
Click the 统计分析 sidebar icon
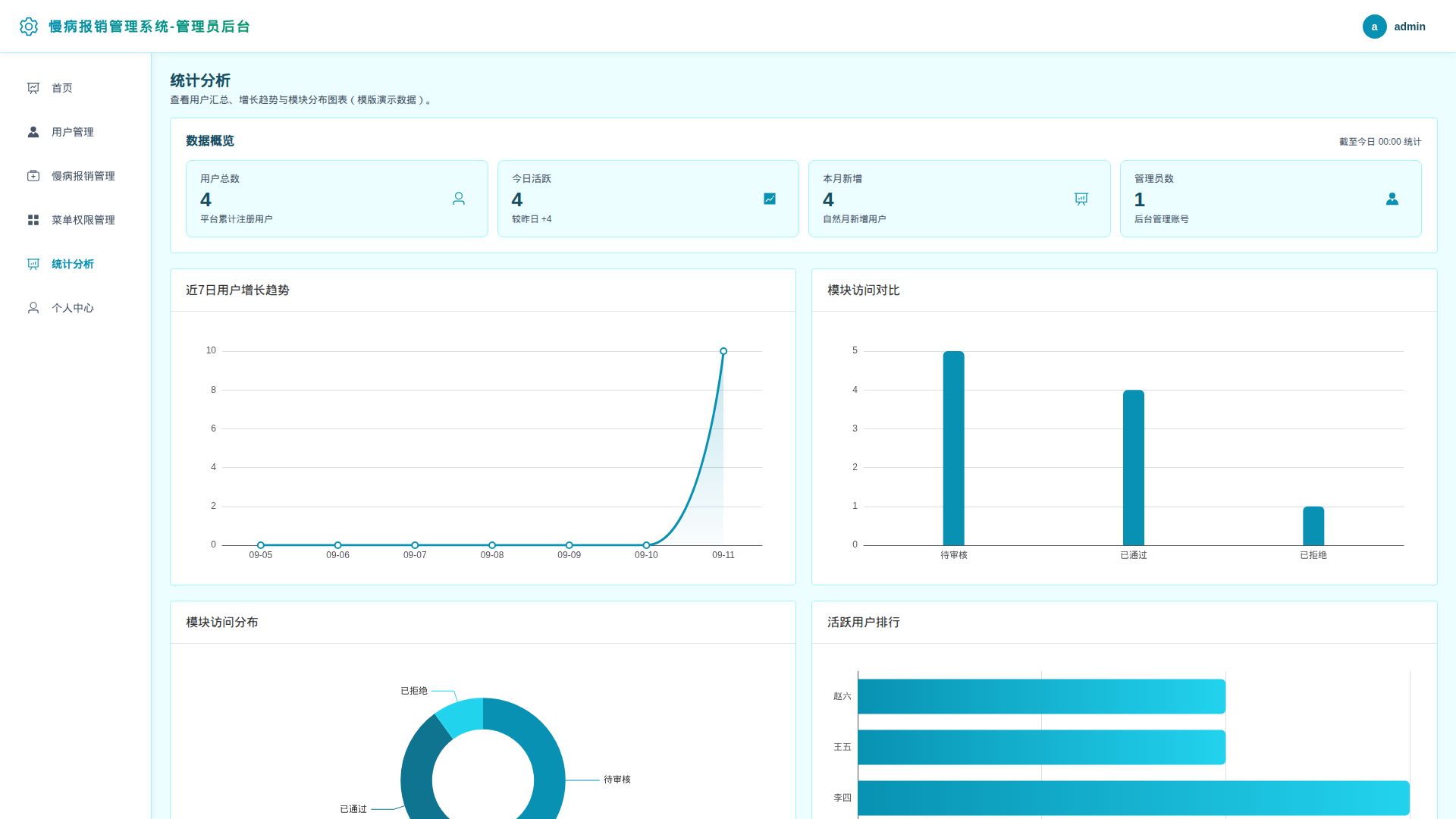point(33,264)
